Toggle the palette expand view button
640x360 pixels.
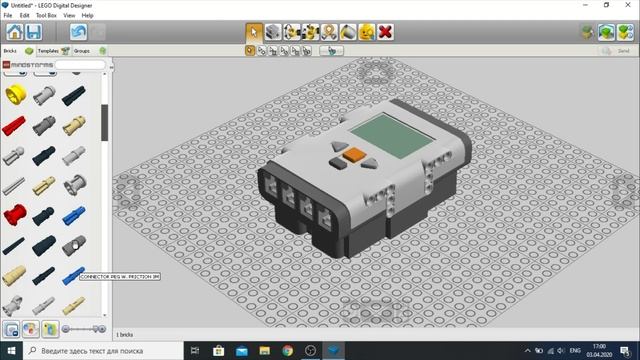[50, 329]
